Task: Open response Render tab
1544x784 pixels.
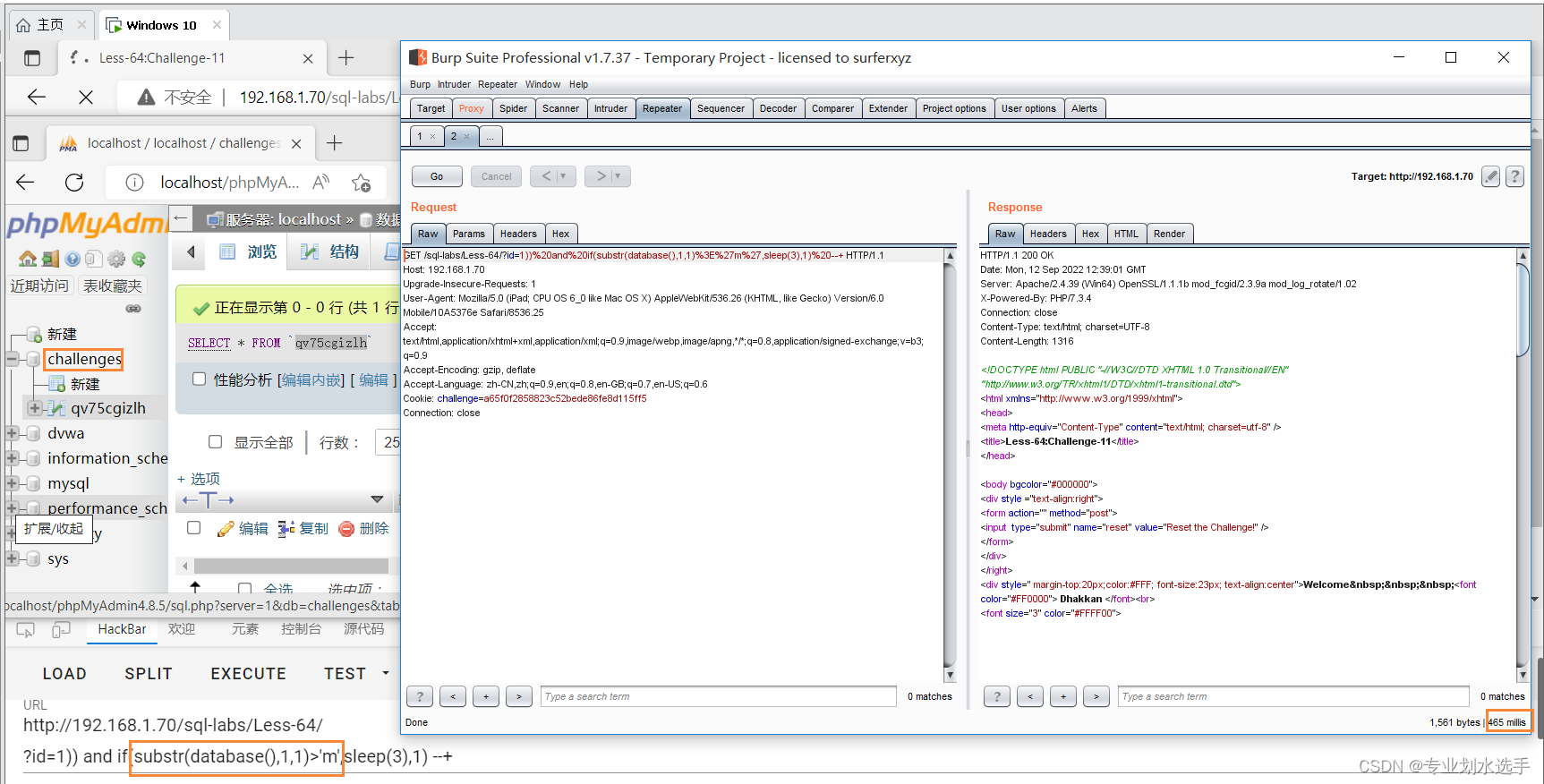Action: coord(1169,234)
